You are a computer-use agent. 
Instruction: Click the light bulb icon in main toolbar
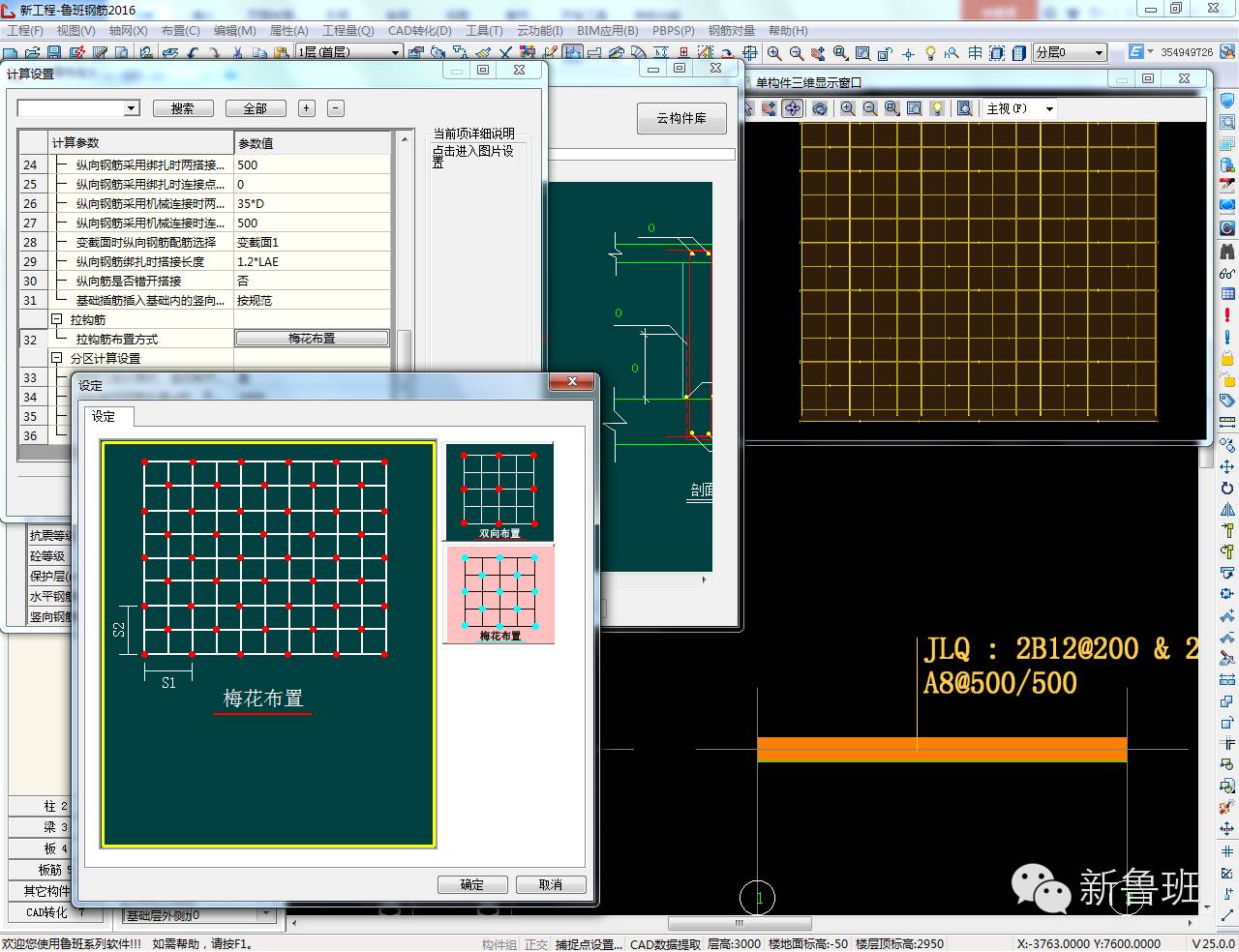click(x=930, y=53)
